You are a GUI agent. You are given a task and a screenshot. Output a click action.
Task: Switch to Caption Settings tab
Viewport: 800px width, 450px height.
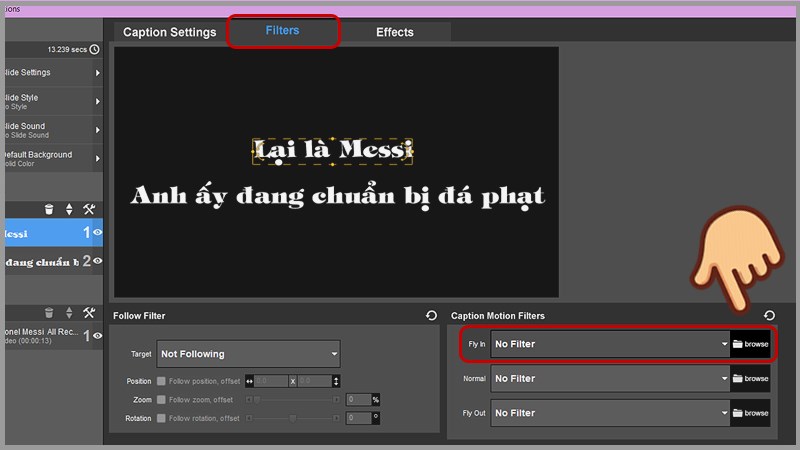tap(169, 32)
